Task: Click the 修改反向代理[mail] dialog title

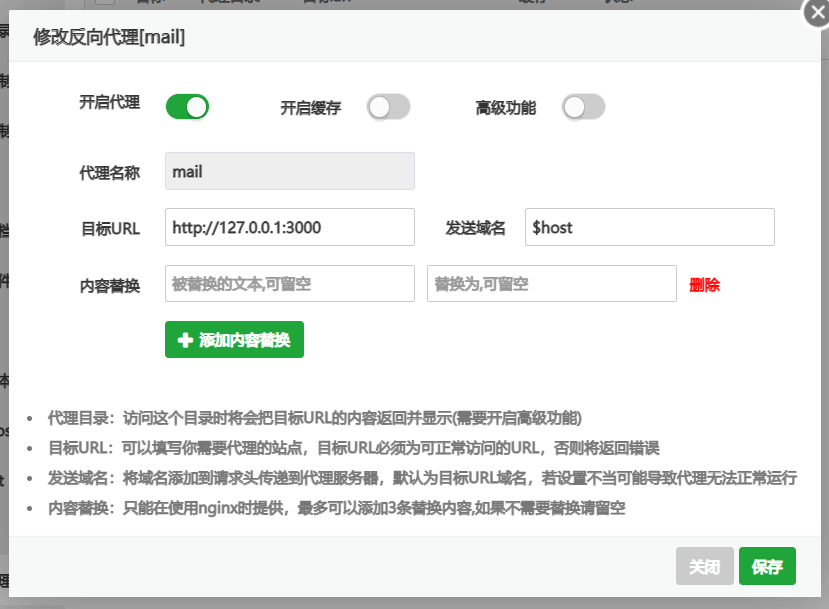Action: coord(109,37)
